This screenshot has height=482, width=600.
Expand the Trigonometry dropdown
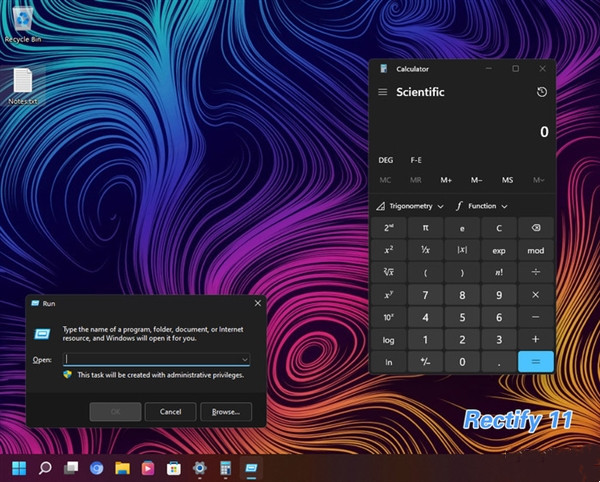click(410, 206)
